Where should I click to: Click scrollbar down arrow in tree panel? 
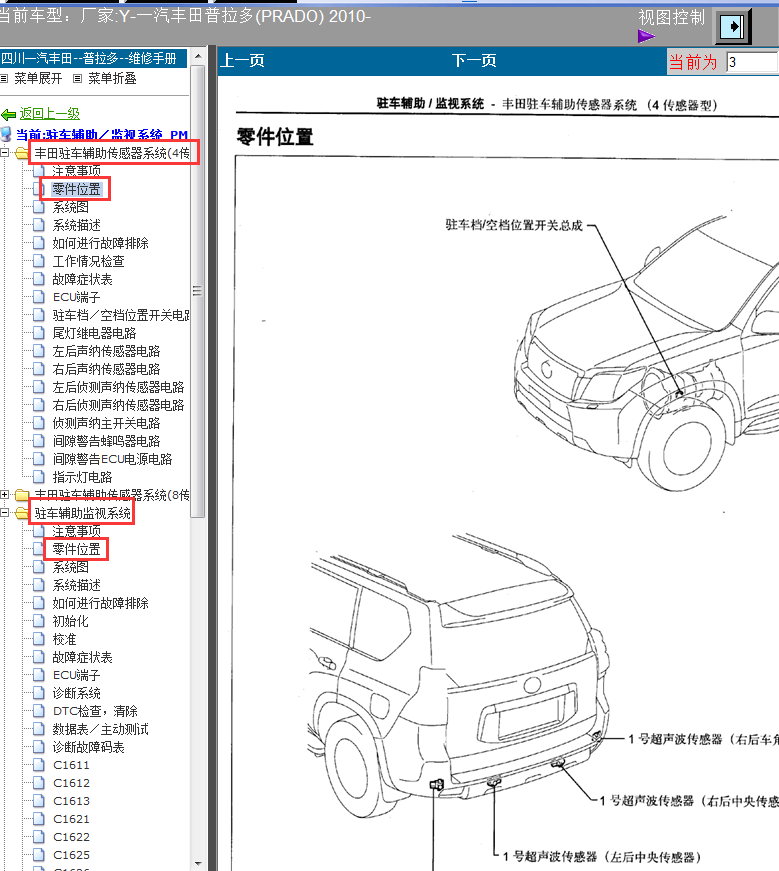(197, 864)
